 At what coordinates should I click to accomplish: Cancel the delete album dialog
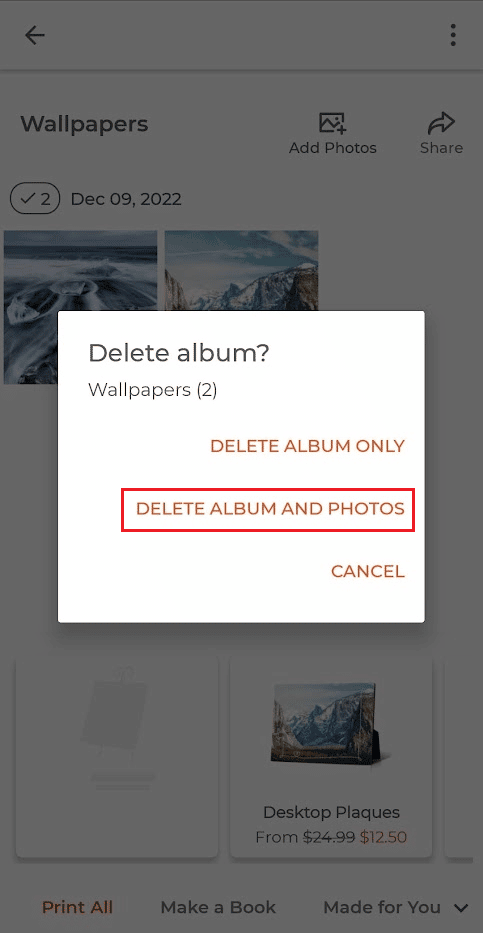click(368, 571)
